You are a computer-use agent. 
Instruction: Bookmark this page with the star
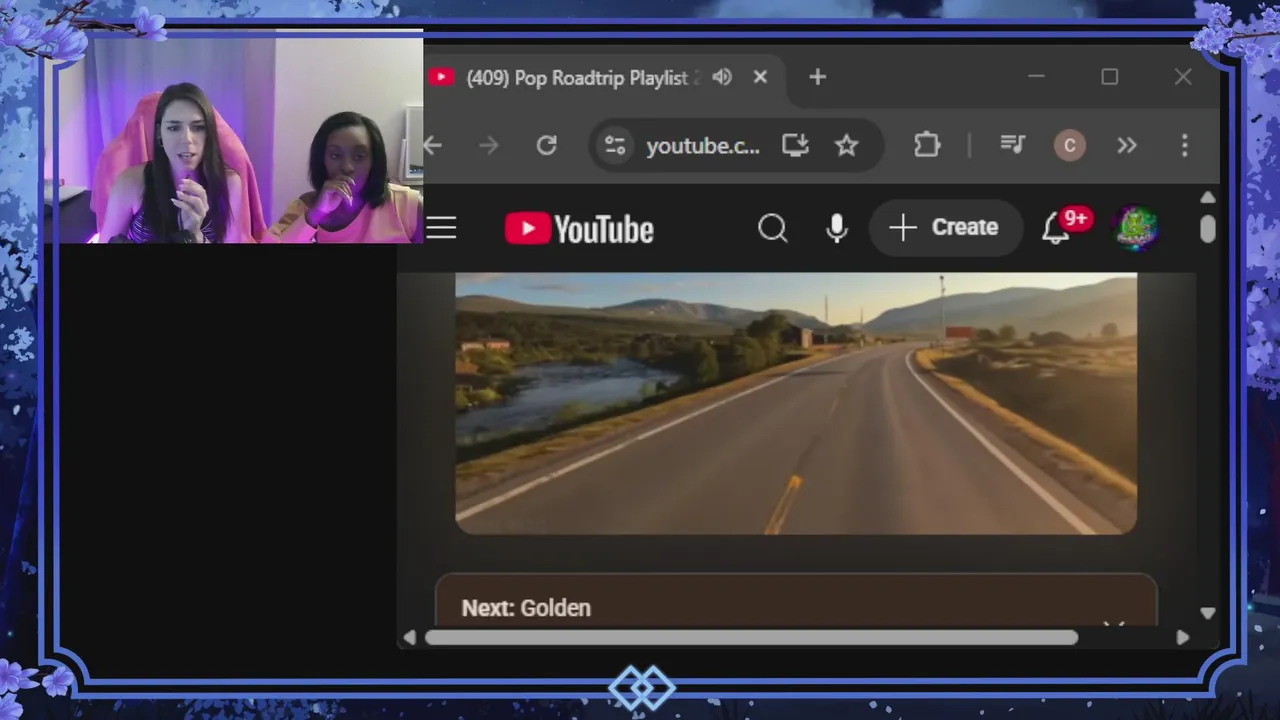[x=847, y=146]
